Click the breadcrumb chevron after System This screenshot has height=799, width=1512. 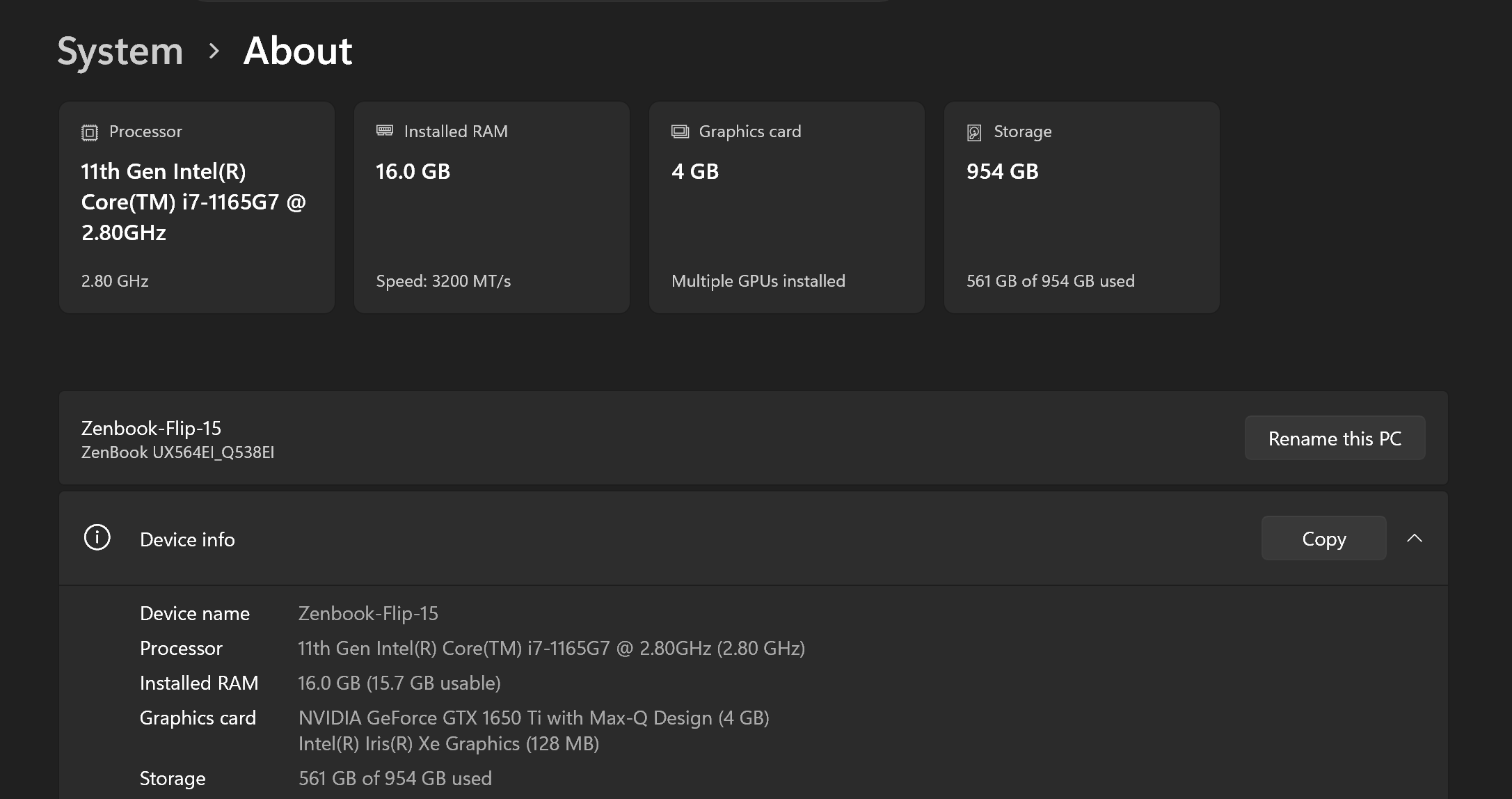pyautogui.click(x=214, y=51)
